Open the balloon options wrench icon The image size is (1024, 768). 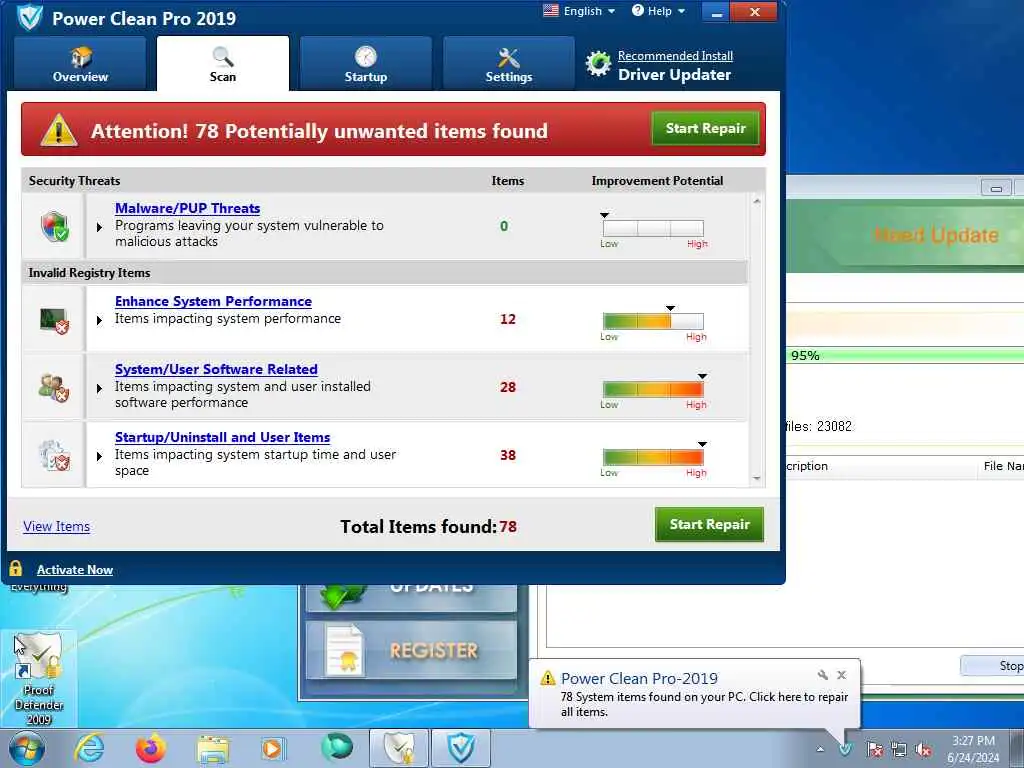[823, 675]
